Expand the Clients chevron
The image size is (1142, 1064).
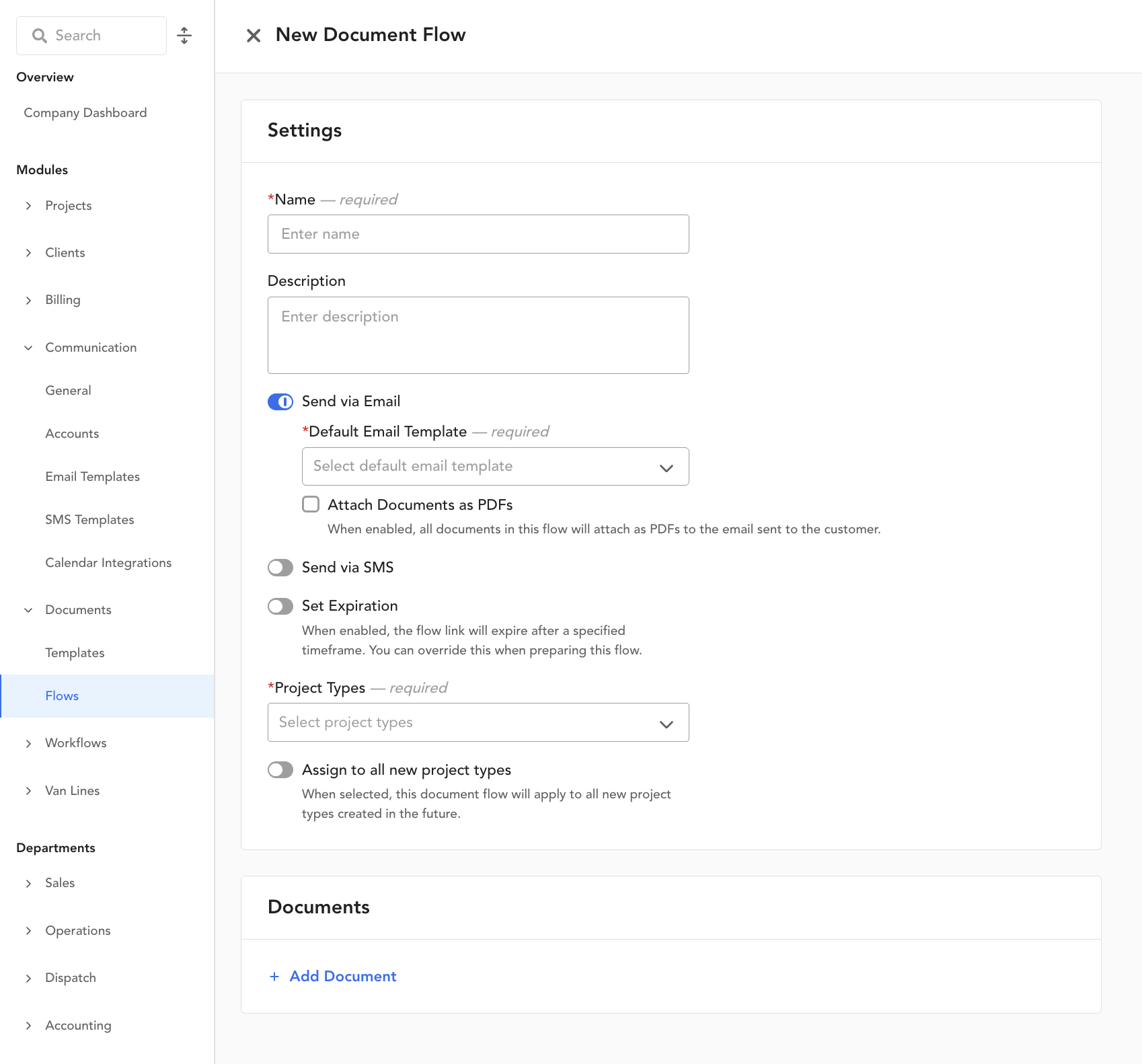pos(28,253)
